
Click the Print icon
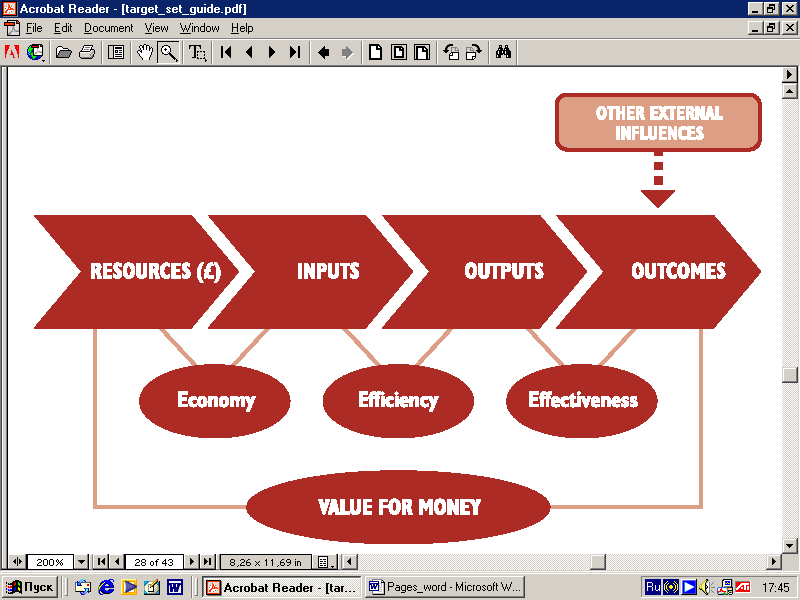87,52
